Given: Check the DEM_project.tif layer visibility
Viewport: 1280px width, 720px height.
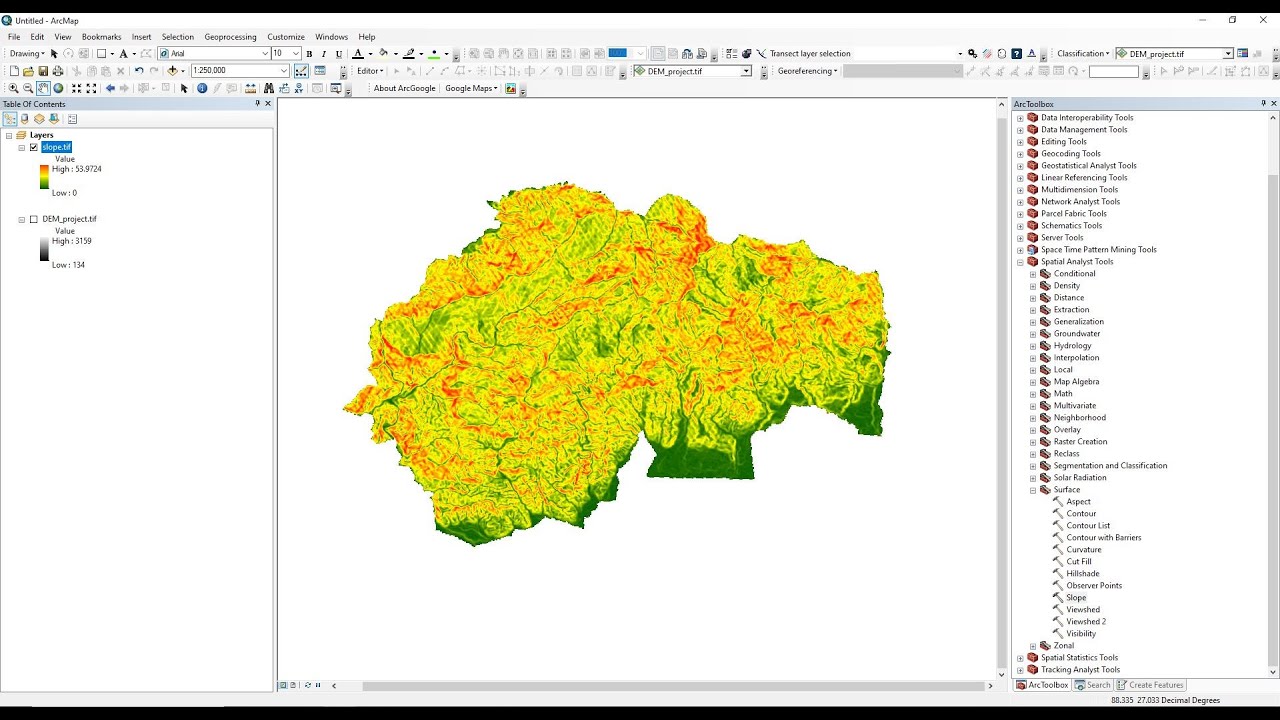Looking at the screenshot, I should point(33,219).
